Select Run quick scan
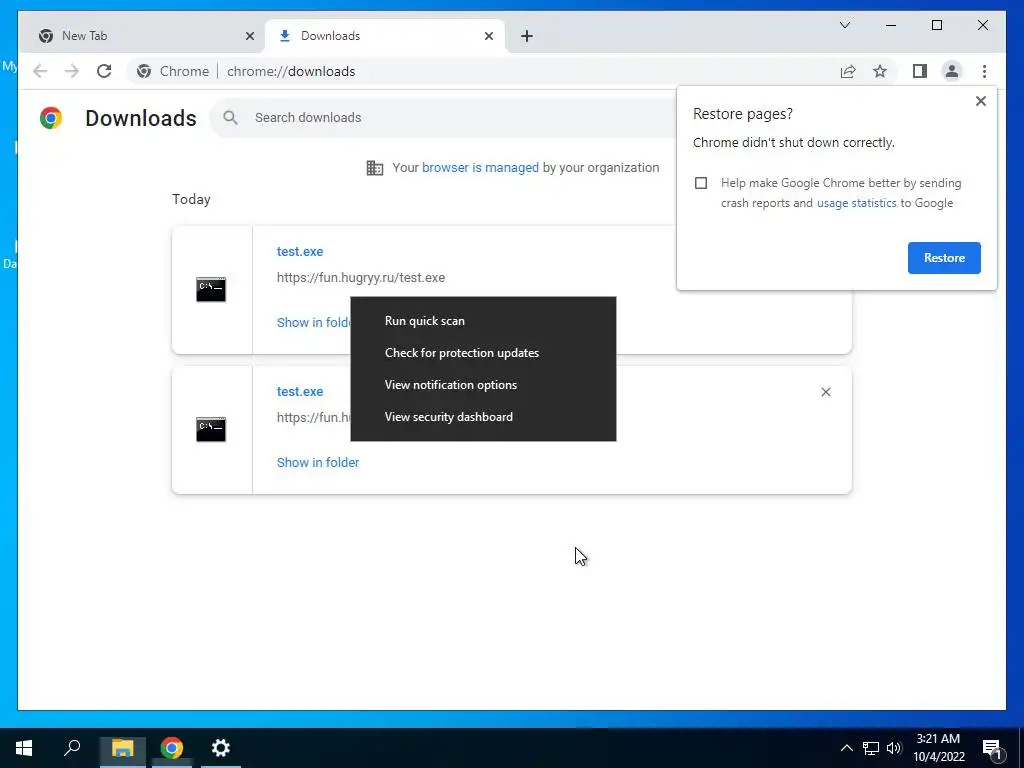The image size is (1024, 768). point(483,321)
